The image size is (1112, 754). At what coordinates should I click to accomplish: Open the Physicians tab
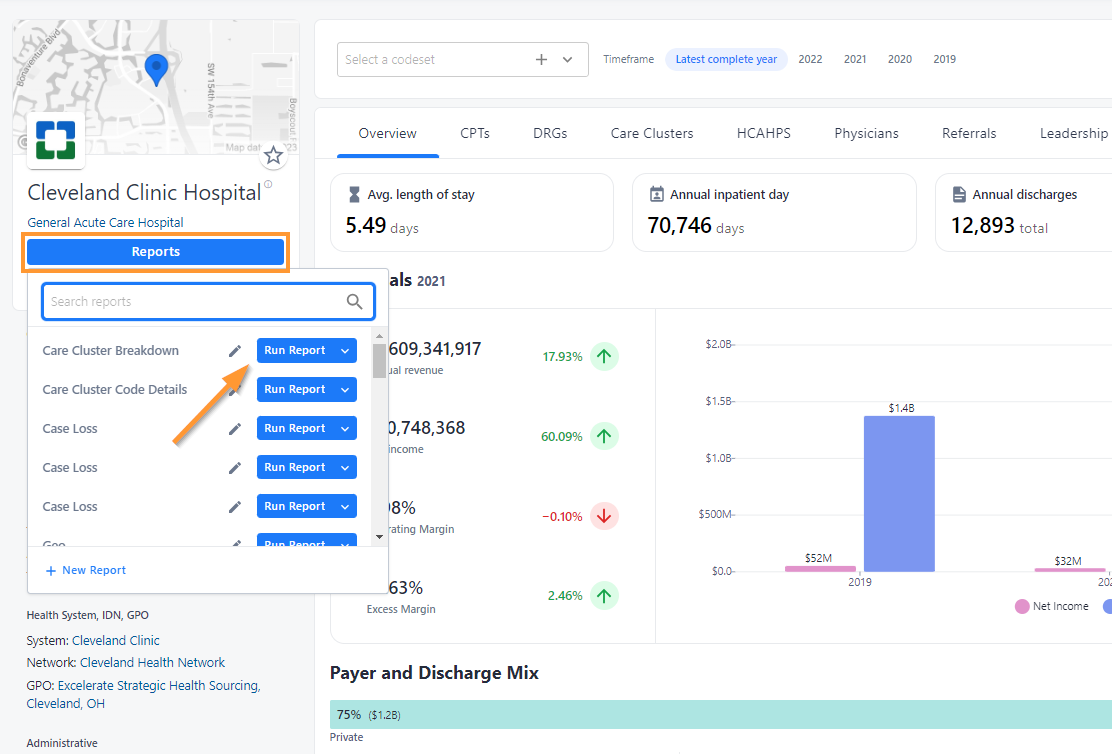(x=866, y=133)
